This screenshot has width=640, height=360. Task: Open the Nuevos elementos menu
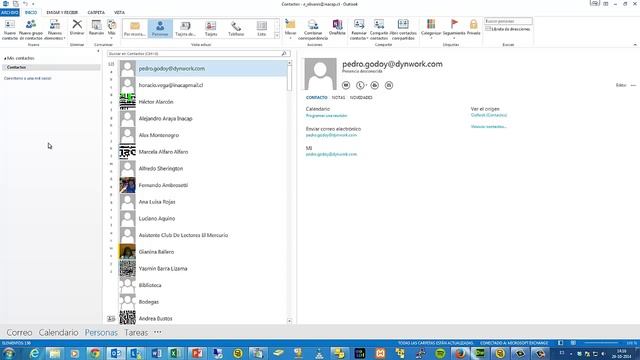pyautogui.click(x=55, y=29)
